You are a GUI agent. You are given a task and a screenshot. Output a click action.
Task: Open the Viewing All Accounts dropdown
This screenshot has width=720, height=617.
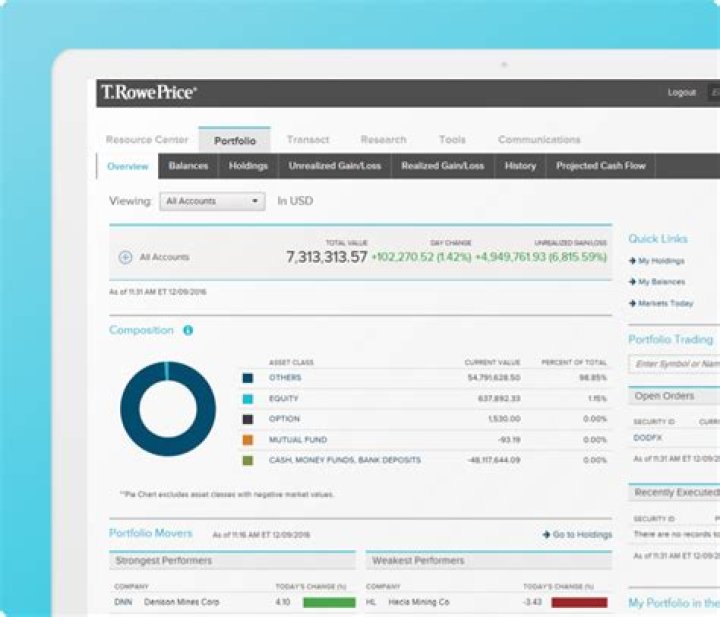tap(212, 201)
